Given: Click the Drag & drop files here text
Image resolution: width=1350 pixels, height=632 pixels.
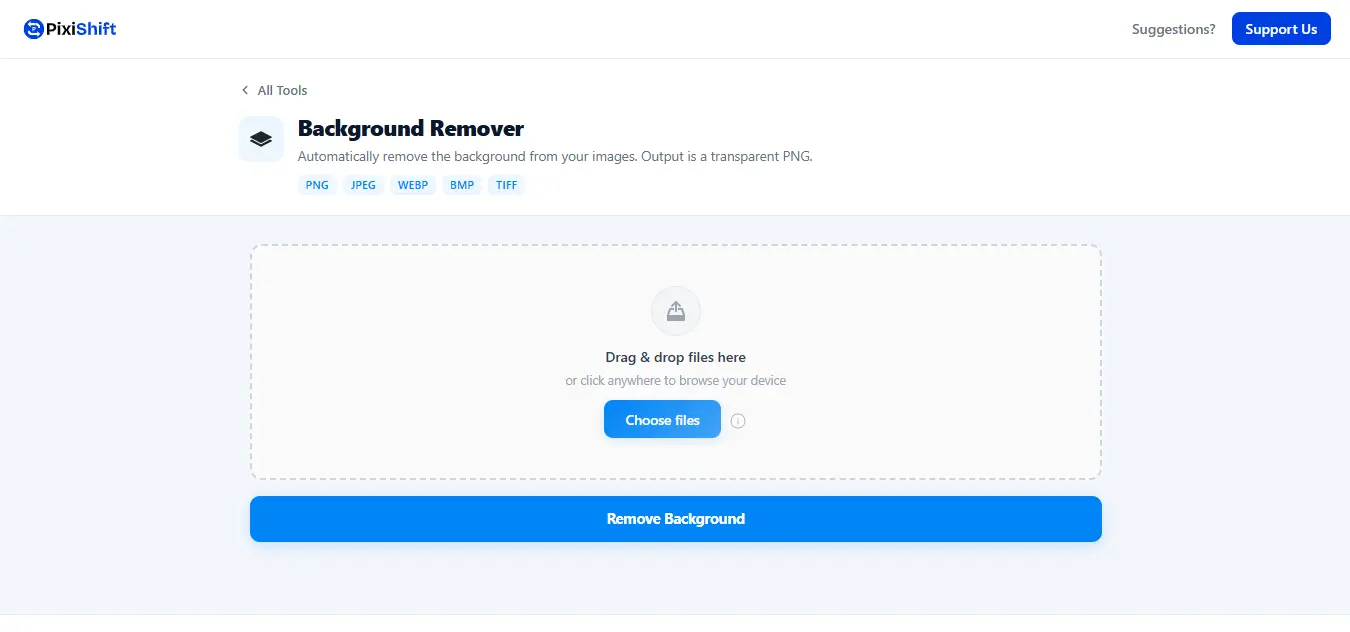Looking at the screenshot, I should coord(676,357).
